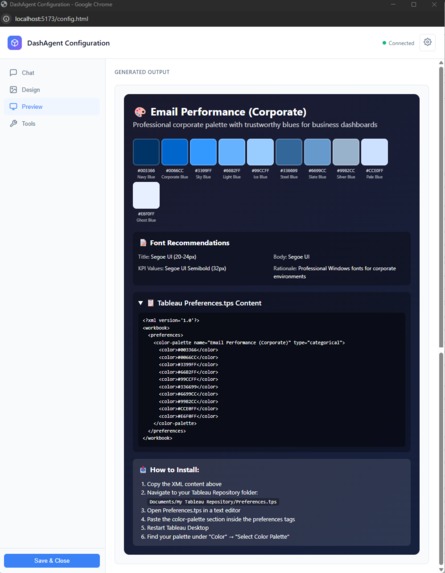
Task: Select the Ice Blue #99CCFF swatch
Action: [260, 152]
